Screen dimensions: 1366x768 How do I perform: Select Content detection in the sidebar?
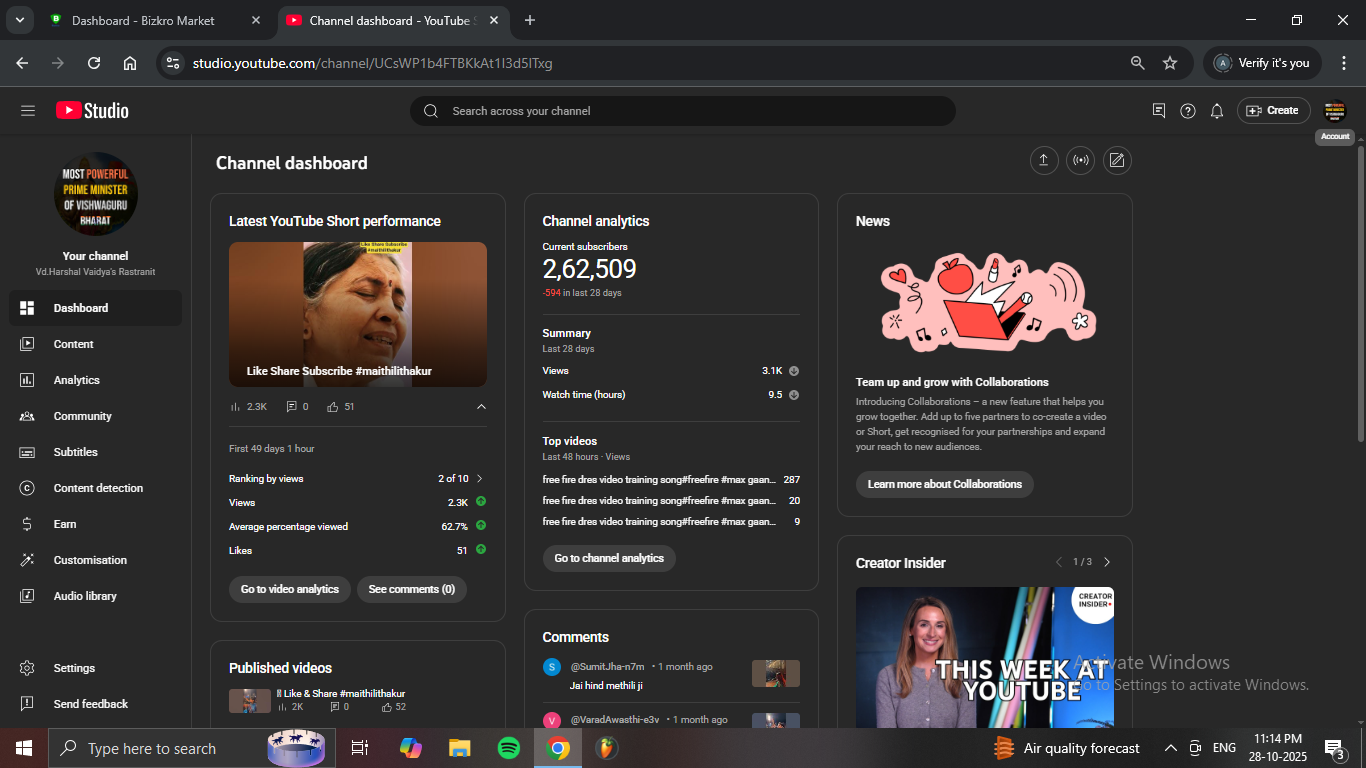98,488
